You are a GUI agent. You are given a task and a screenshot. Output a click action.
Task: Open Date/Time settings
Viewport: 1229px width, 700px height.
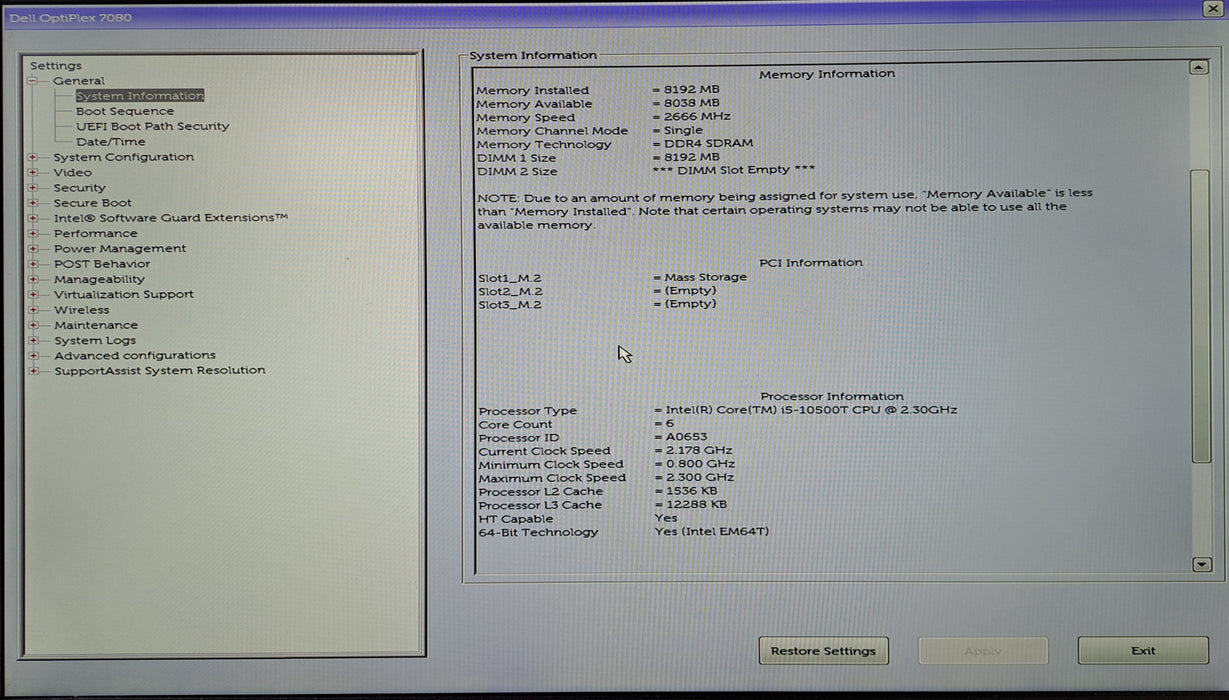click(110, 142)
